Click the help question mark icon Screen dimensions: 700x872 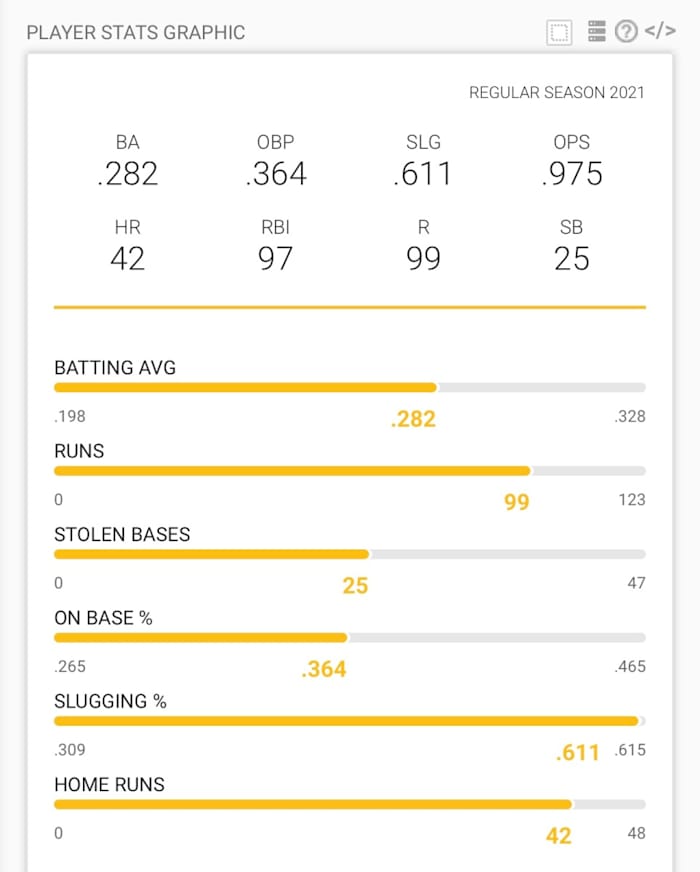click(x=626, y=31)
